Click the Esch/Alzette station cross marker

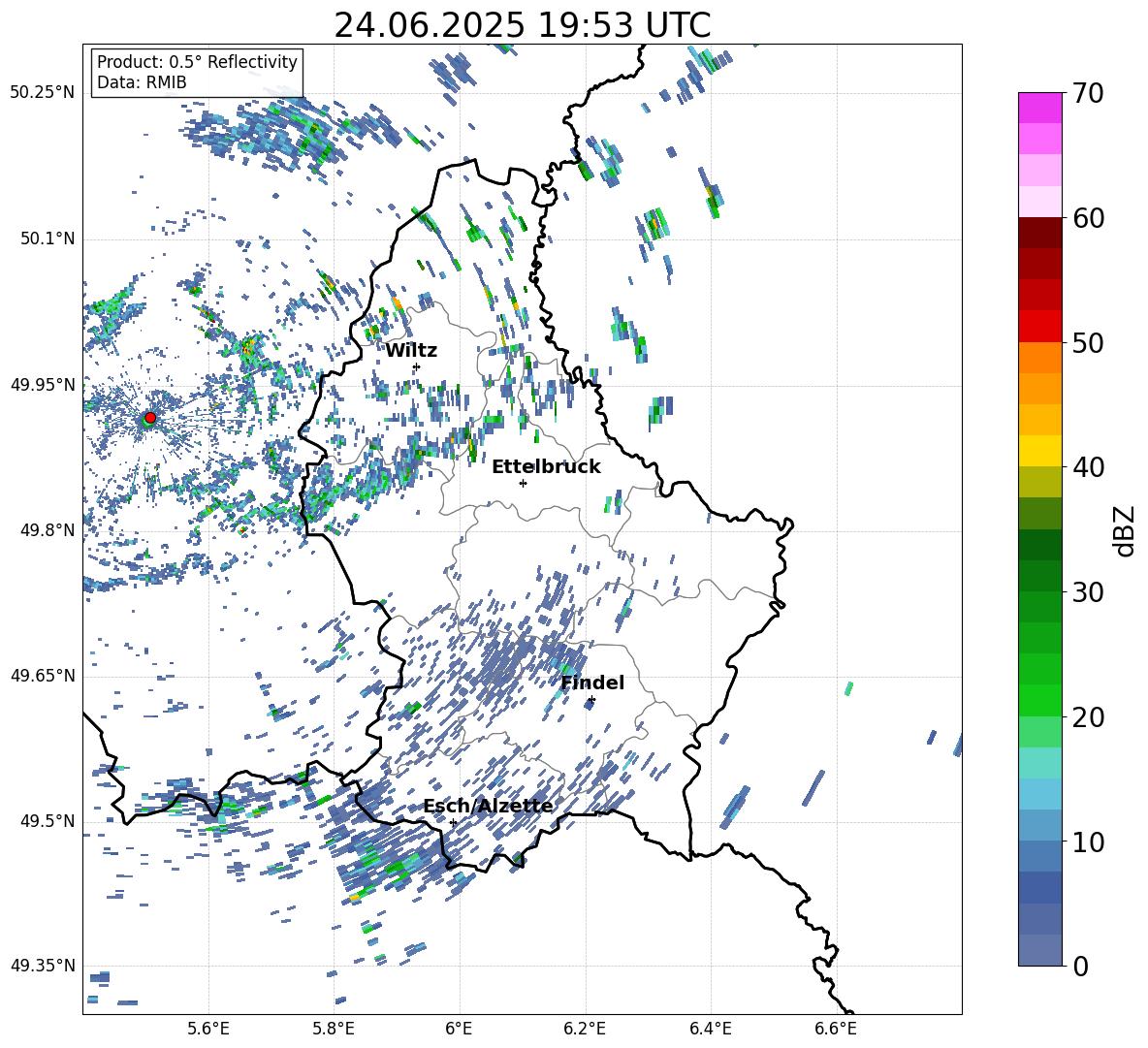coord(453,822)
